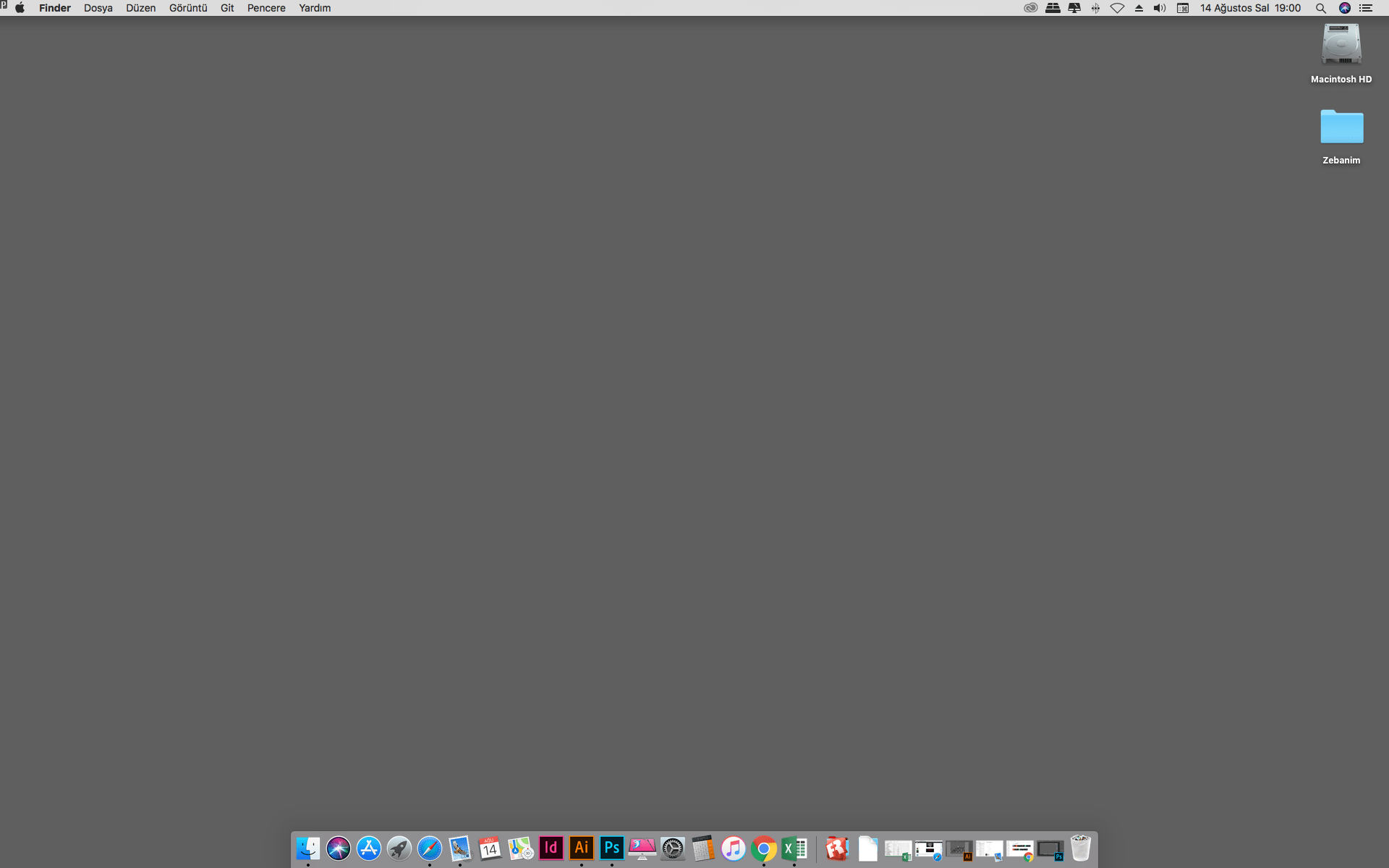Image resolution: width=1389 pixels, height=868 pixels.
Task: Open Spotlight search magnifier
Action: (x=1321, y=8)
